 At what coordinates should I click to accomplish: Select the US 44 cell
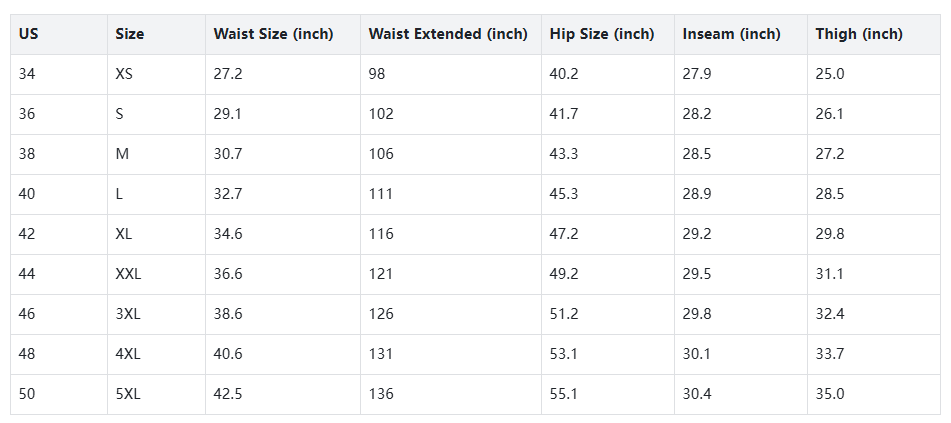[27, 274]
